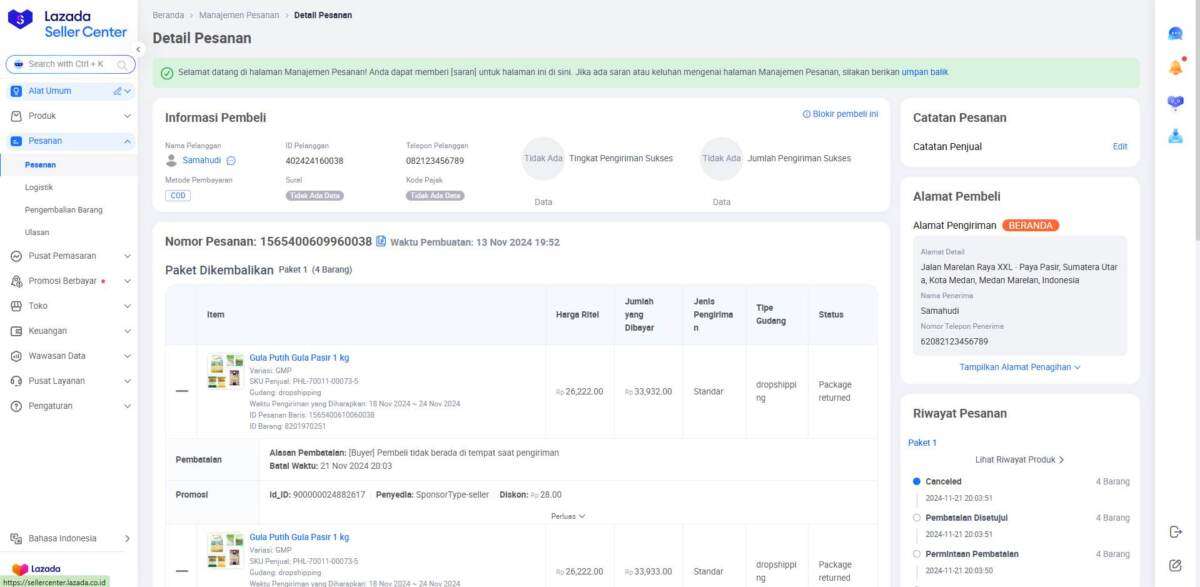Click the Pengaturan help-circle icon
This screenshot has width=1200, height=587.
pyautogui.click(x=16, y=406)
